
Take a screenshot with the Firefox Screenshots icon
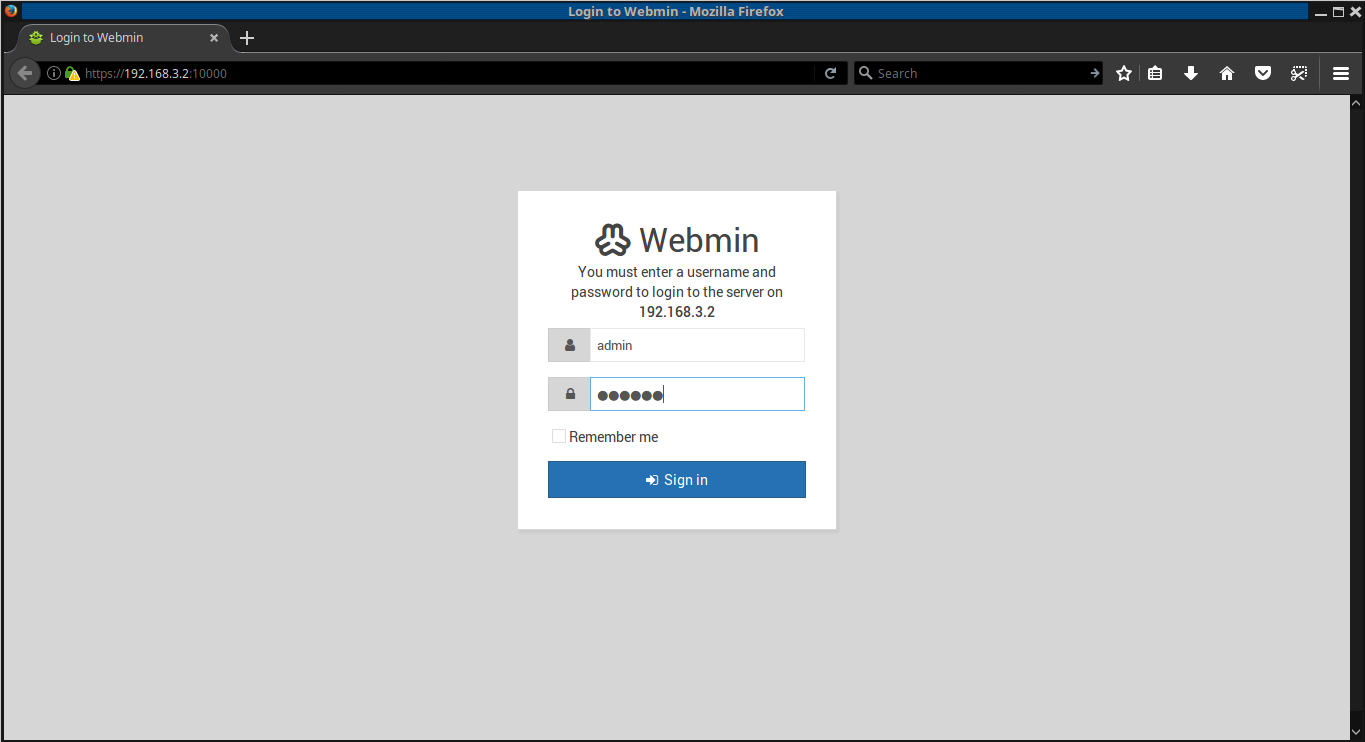click(1299, 72)
